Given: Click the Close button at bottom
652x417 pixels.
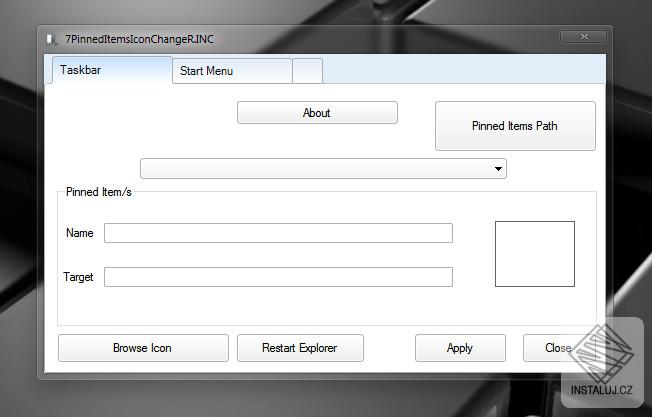Looking at the screenshot, I should pyautogui.click(x=558, y=348).
